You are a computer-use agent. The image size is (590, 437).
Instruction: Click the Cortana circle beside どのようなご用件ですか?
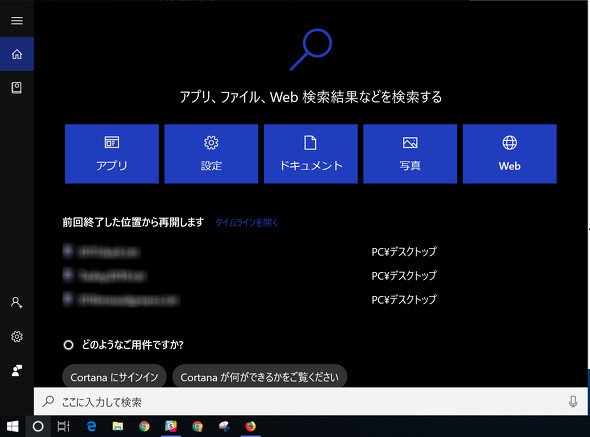(68, 345)
